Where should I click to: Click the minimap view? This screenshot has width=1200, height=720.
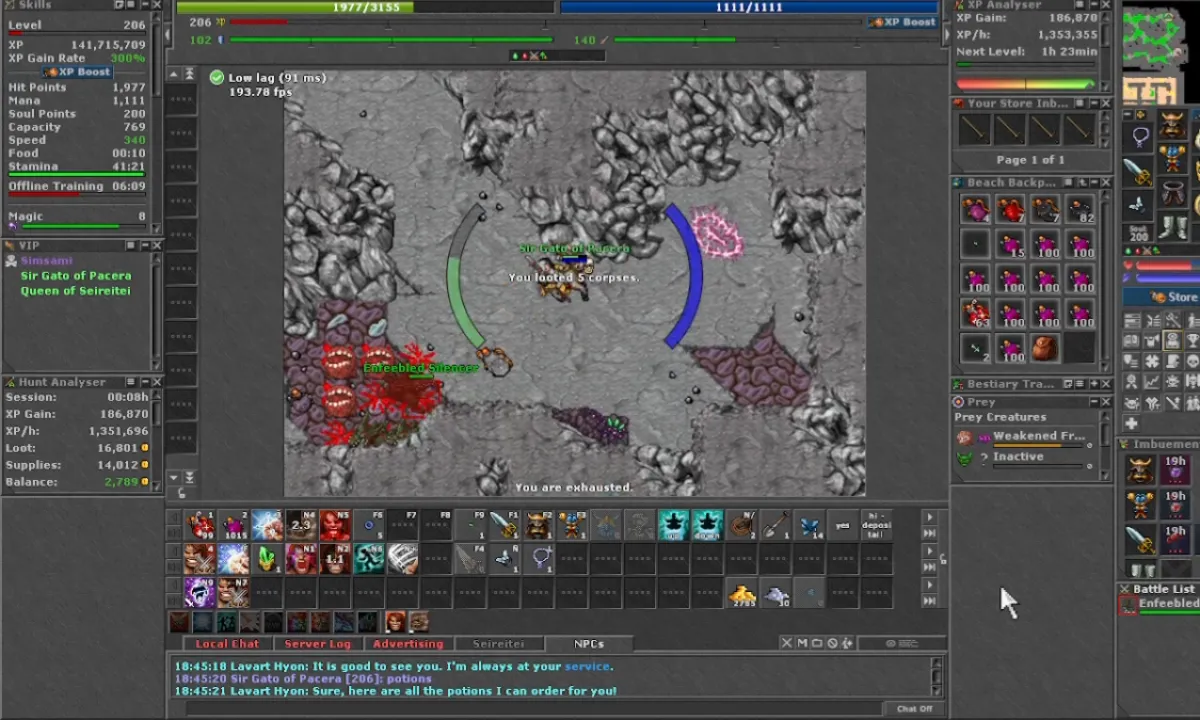pos(1160,52)
